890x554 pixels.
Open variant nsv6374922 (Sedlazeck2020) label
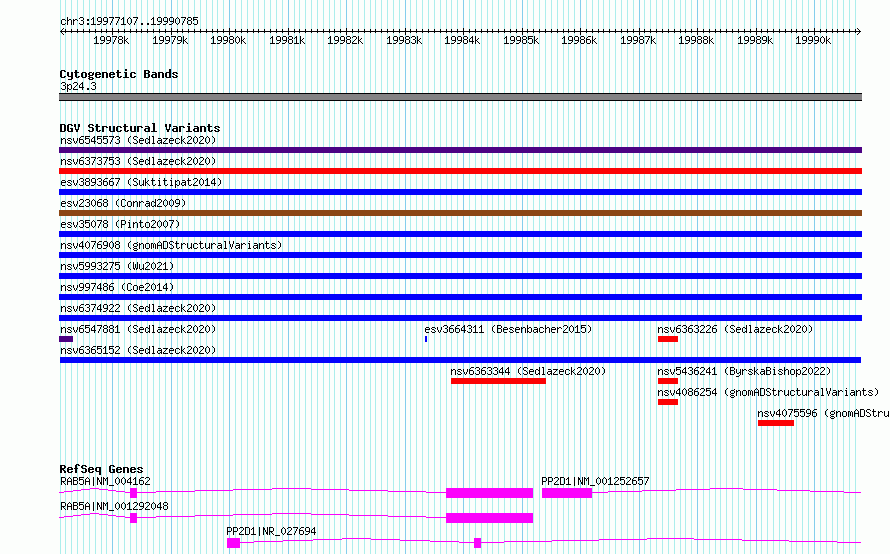click(138, 308)
